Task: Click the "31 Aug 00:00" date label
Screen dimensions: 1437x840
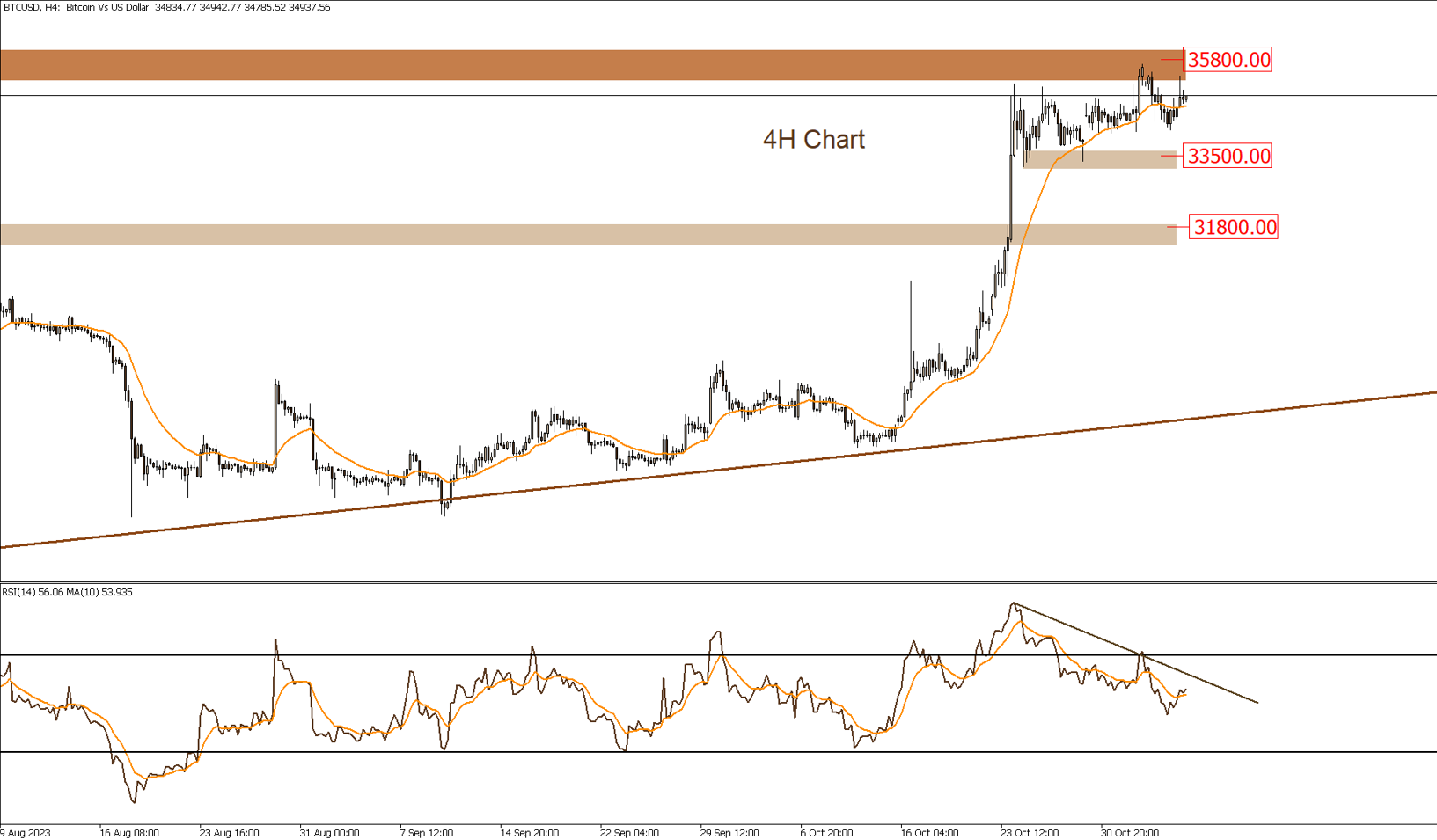Action: (x=329, y=832)
